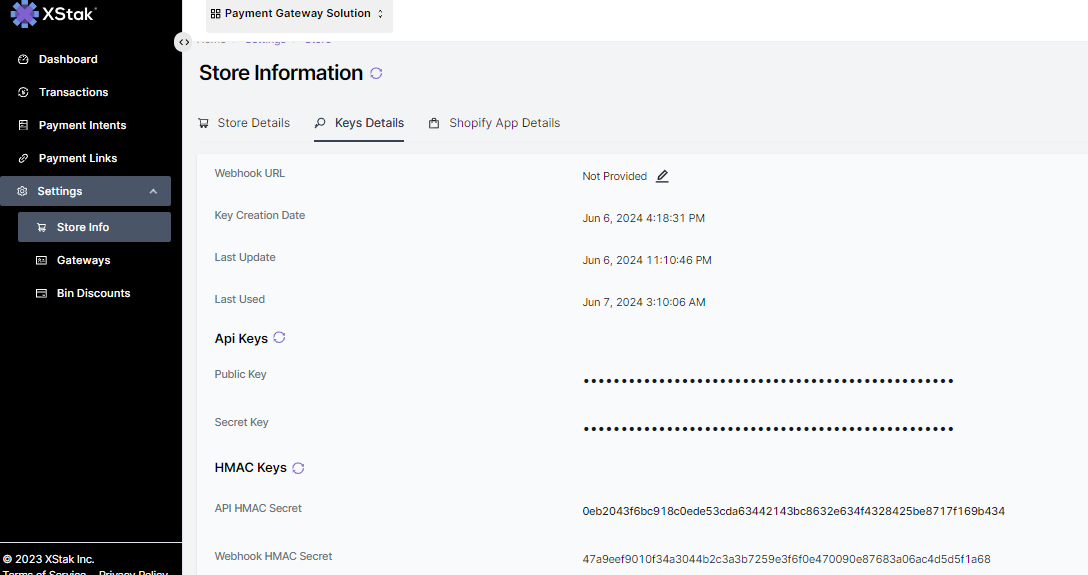The width and height of the screenshot is (1088, 575).
Task: Regenerate HMAC Keys using the refresh icon
Action: point(298,468)
